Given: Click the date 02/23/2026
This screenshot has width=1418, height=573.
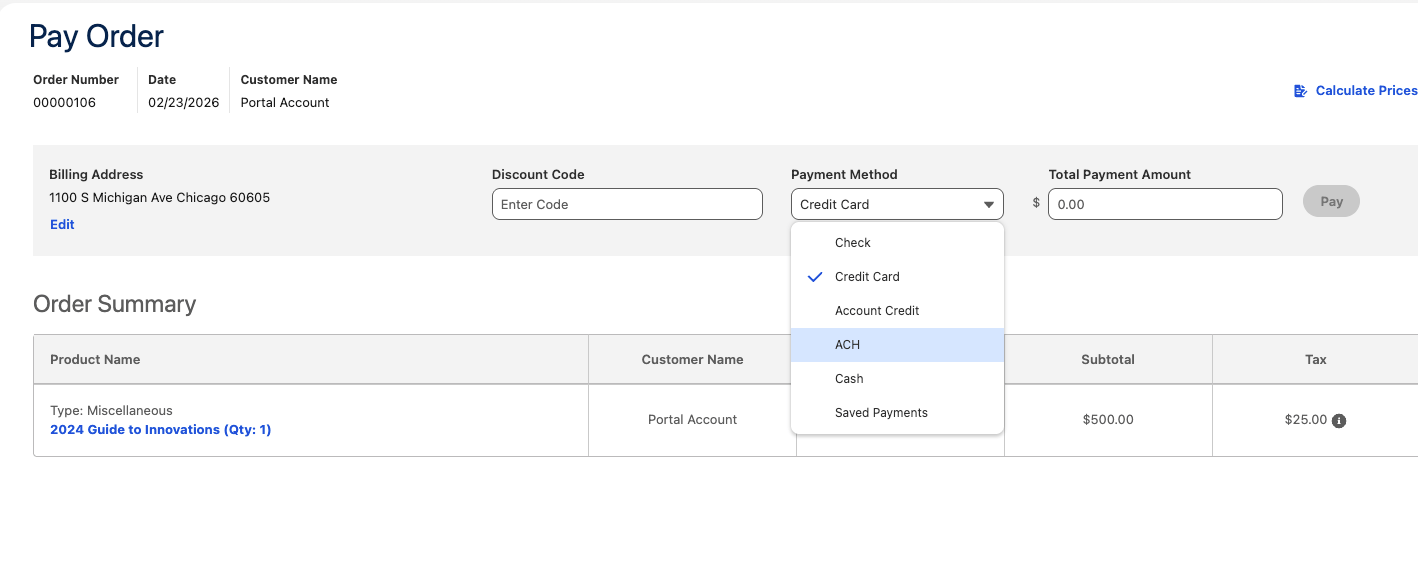Looking at the screenshot, I should 184,103.
